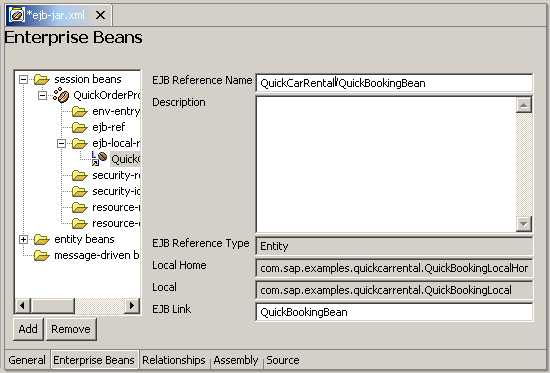The width and height of the screenshot is (550, 373).
Task: Click the entity beans folder icon
Action: tap(42, 239)
